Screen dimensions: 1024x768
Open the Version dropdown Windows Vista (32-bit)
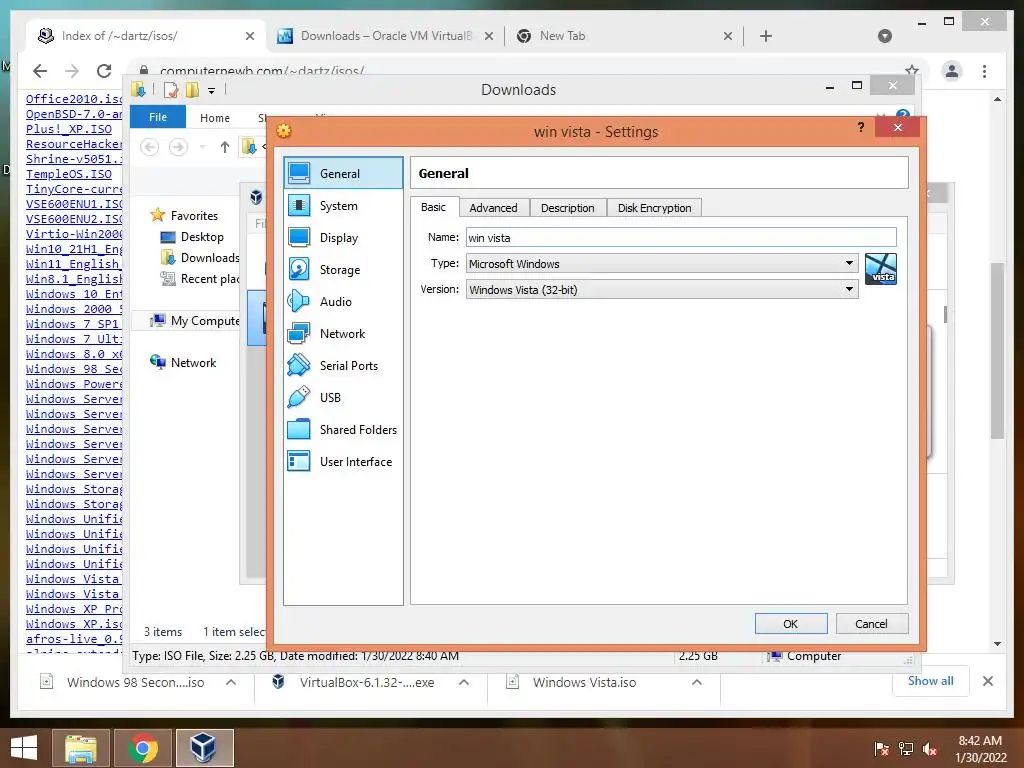click(662, 289)
